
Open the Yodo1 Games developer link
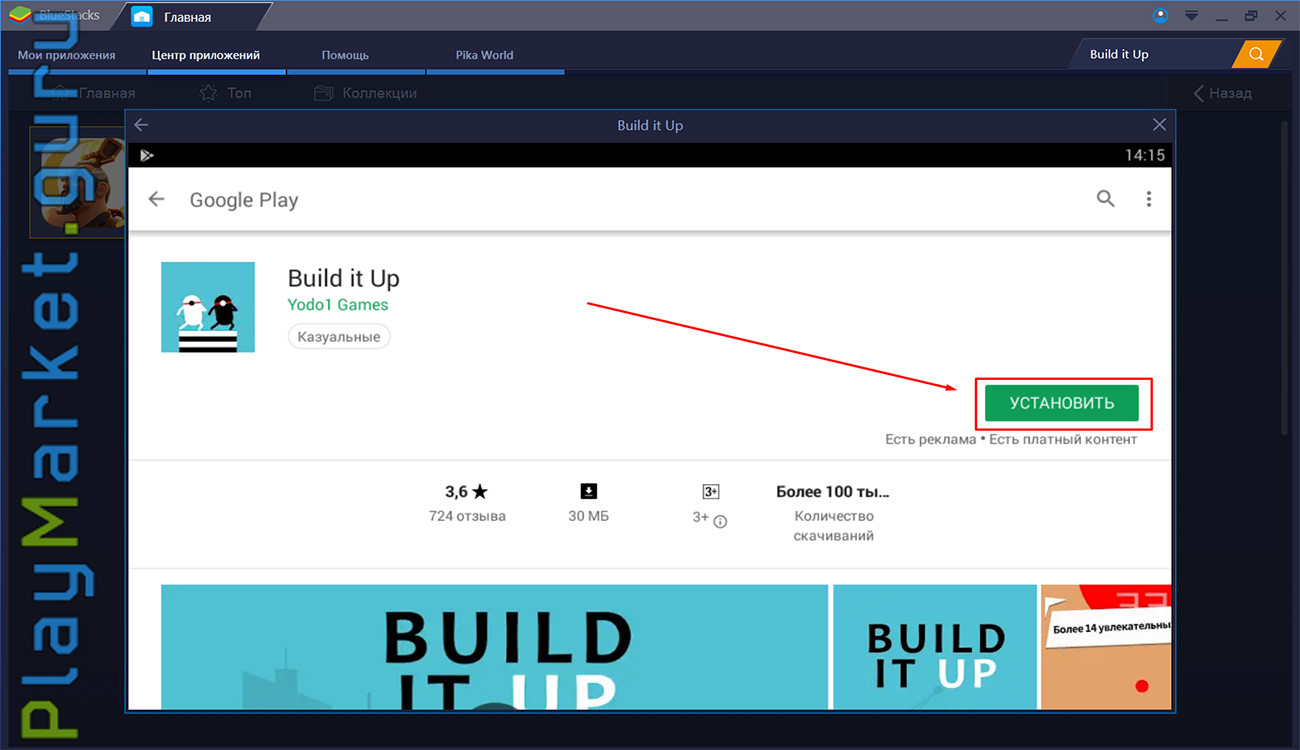pos(338,305)
